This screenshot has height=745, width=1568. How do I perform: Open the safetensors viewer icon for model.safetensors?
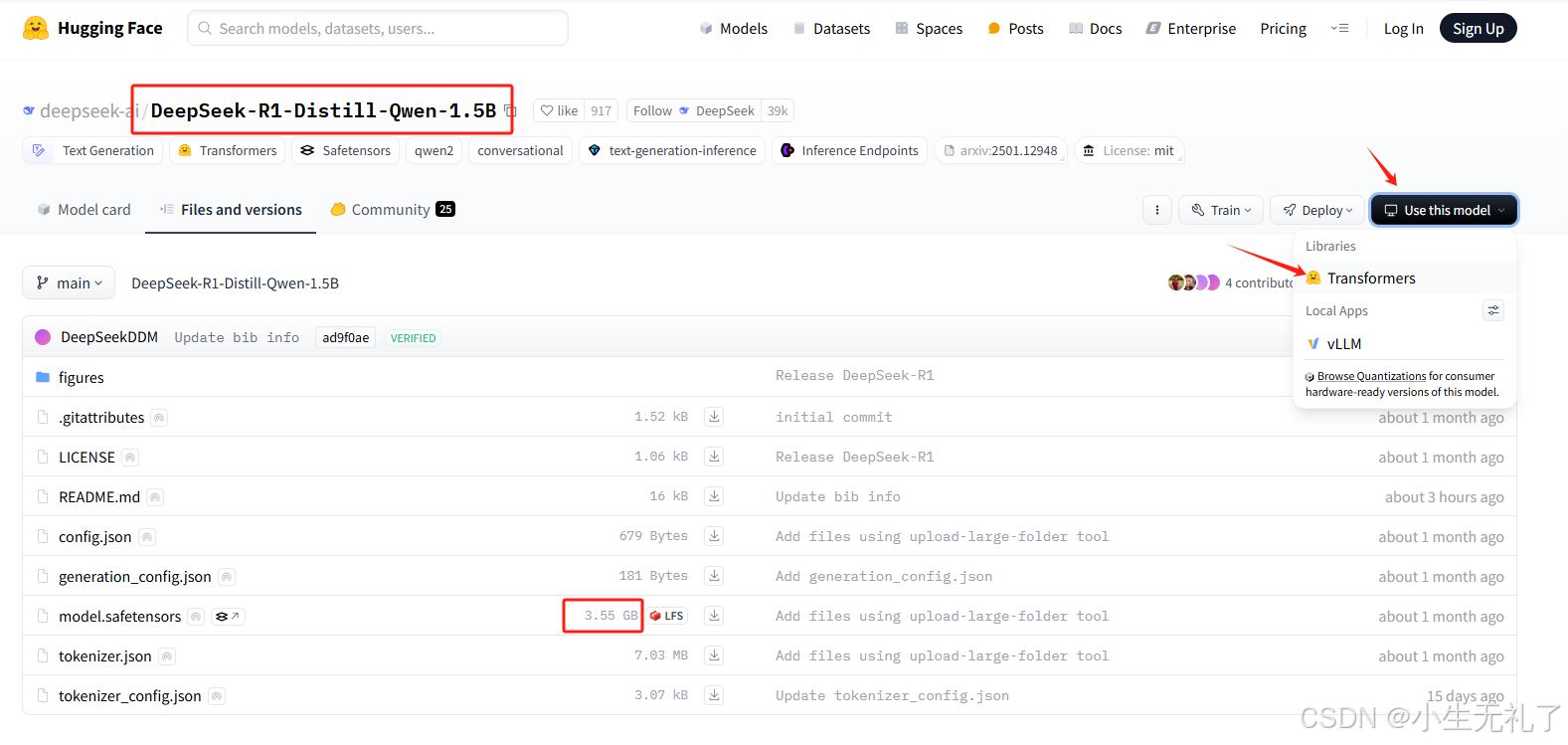(228, 617)
